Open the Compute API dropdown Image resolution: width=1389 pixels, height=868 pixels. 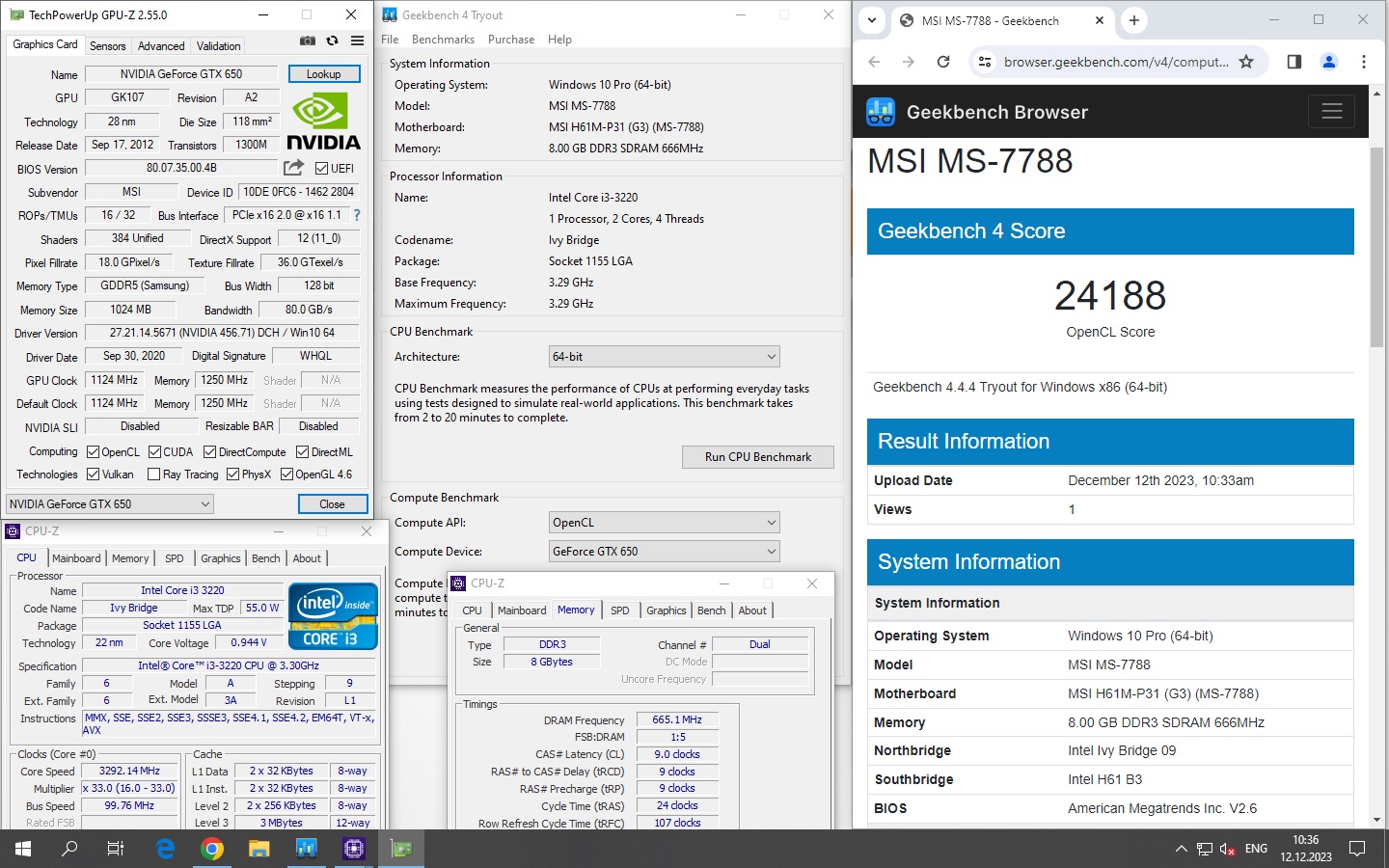coord(664,522)
